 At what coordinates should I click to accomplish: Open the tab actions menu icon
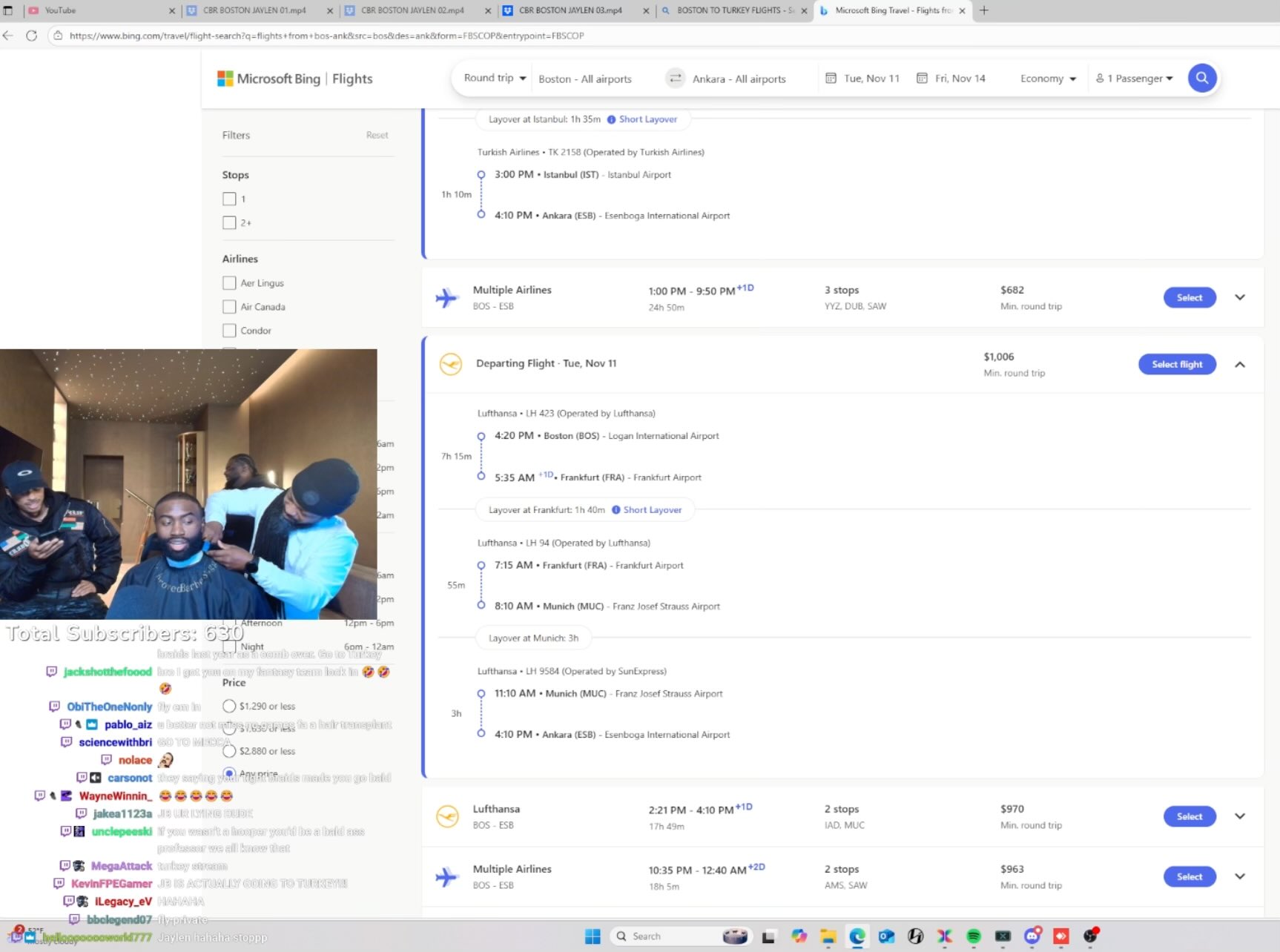(x=8, y=10)
